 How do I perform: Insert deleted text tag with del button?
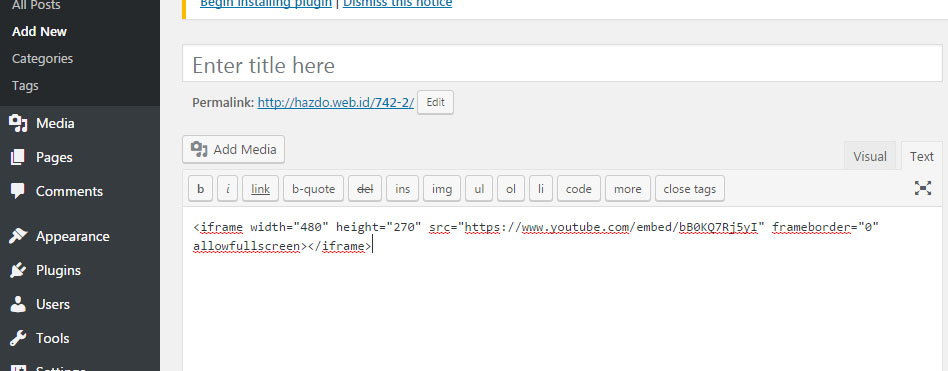tap(365, 189)
